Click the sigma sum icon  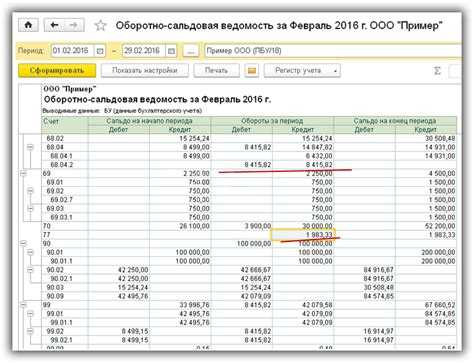click(x=437, y=71)
